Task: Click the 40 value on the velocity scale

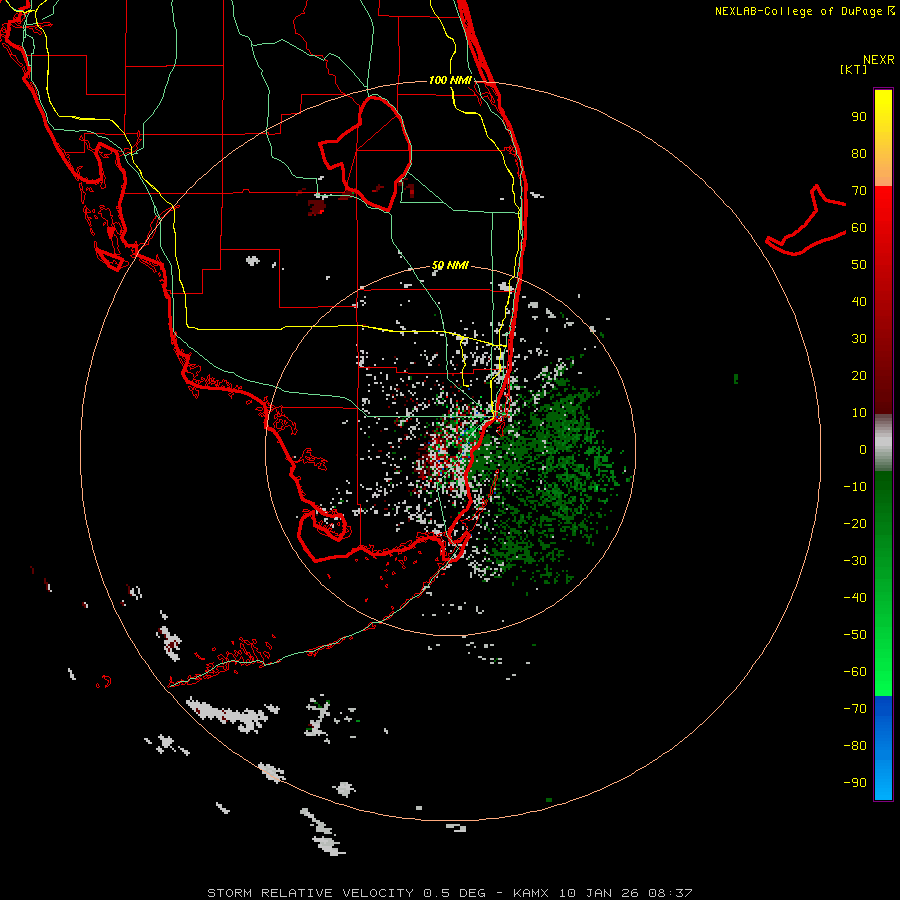Action: point(859,301)
